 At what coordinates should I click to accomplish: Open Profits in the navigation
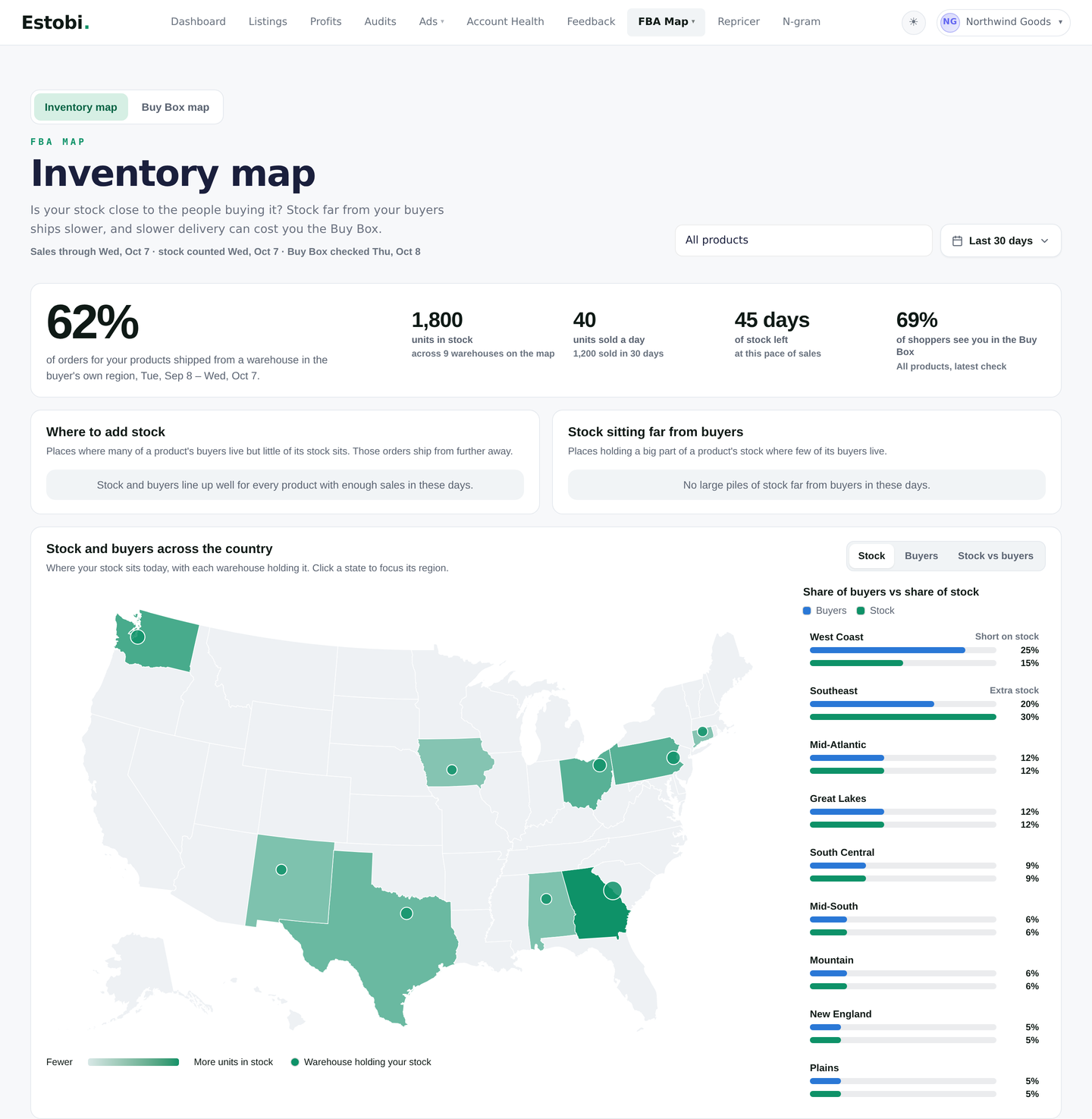click(x=325, y=22)
